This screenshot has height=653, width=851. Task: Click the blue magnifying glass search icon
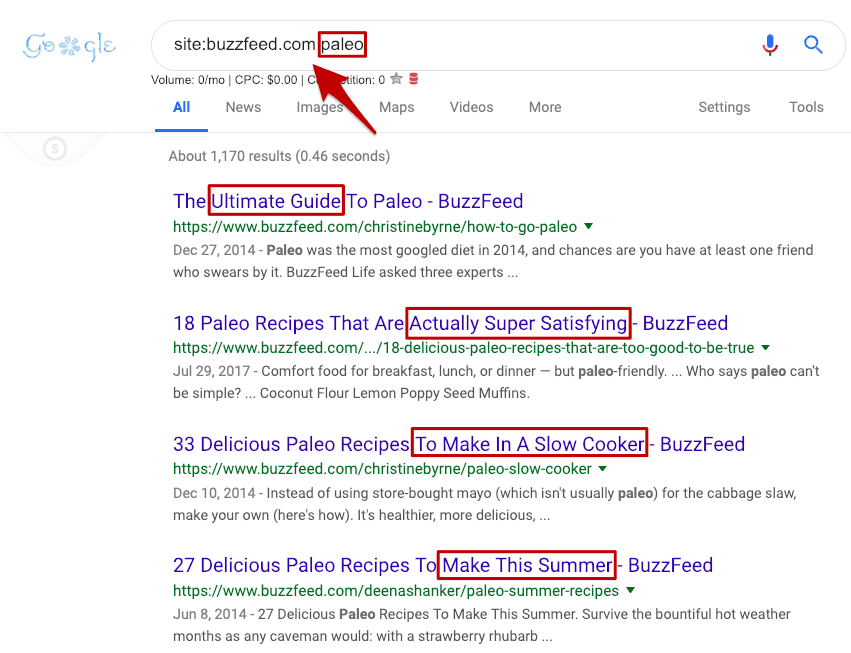813,45
